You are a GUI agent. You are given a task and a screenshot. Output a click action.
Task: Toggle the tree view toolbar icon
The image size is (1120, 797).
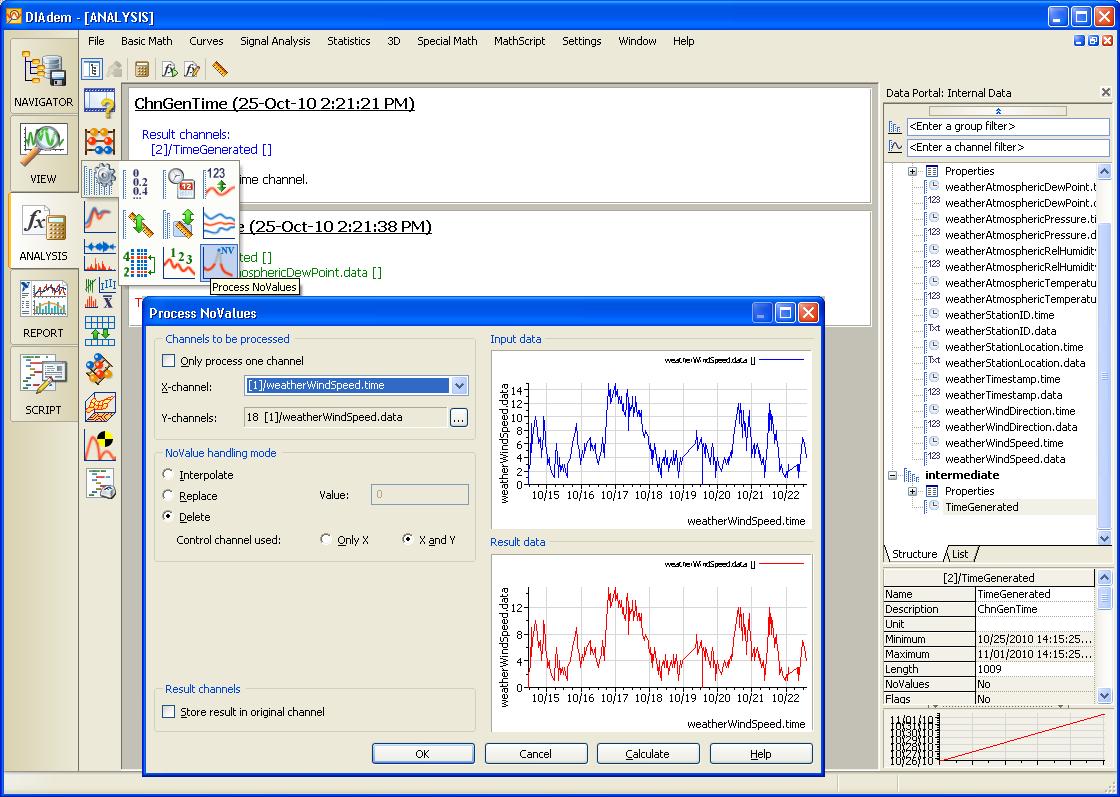pos(92,69)
